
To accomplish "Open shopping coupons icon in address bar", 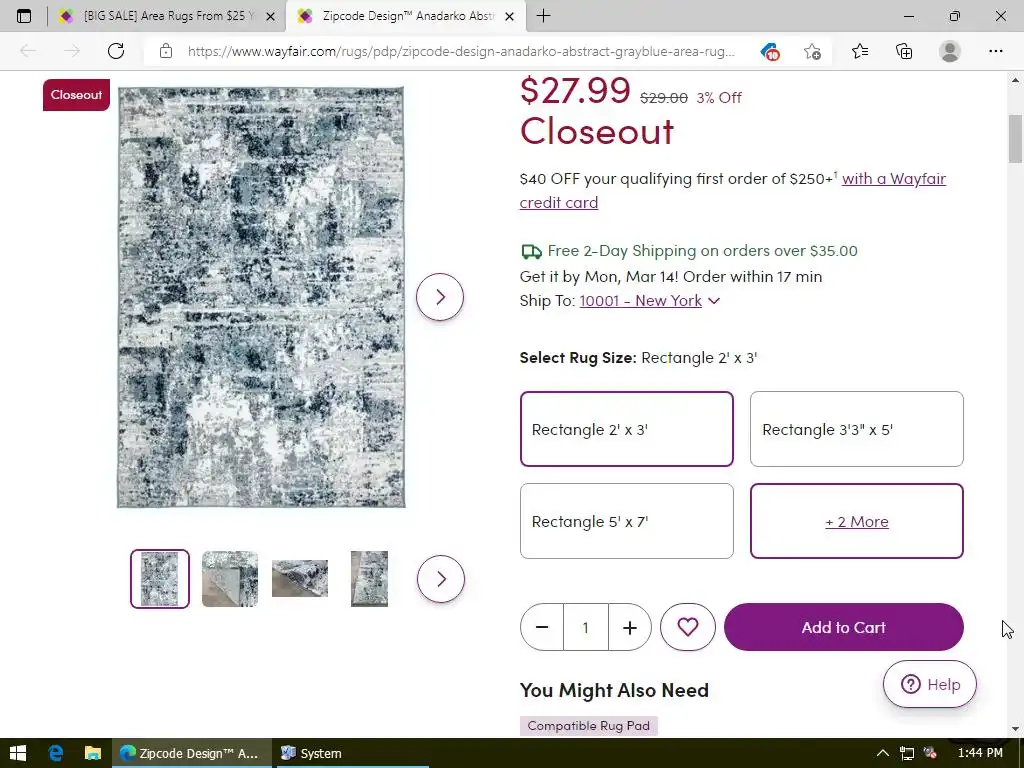I will [x=771, y=51].
